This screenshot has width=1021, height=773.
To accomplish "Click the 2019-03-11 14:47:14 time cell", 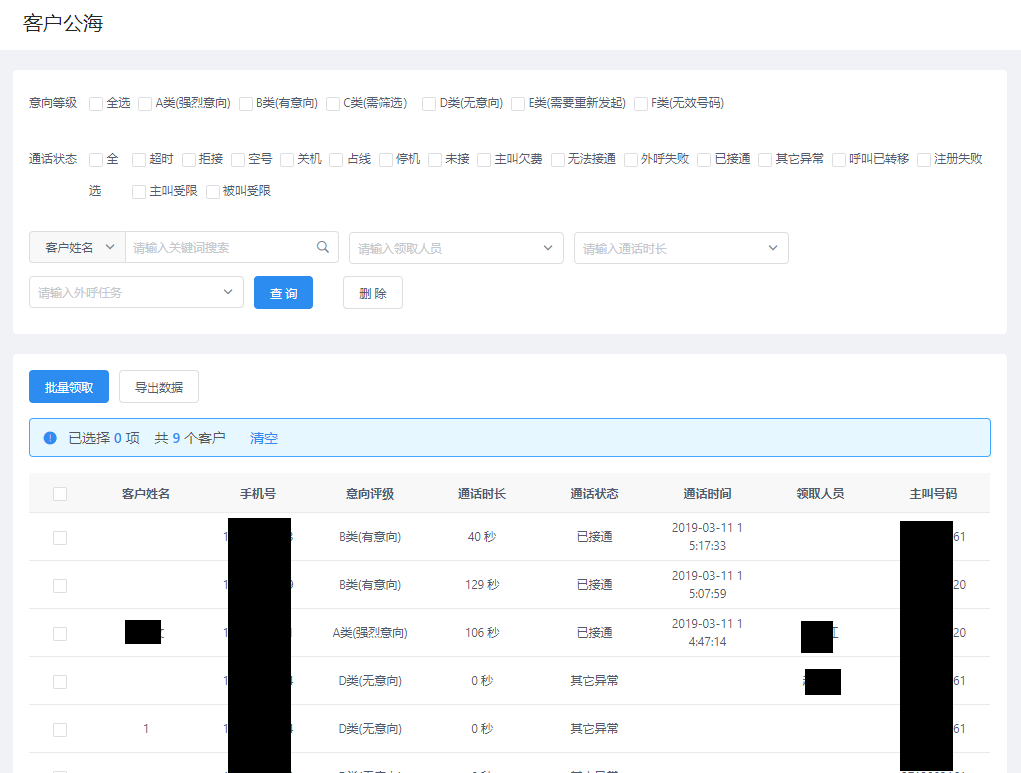I will click(707, 632).
